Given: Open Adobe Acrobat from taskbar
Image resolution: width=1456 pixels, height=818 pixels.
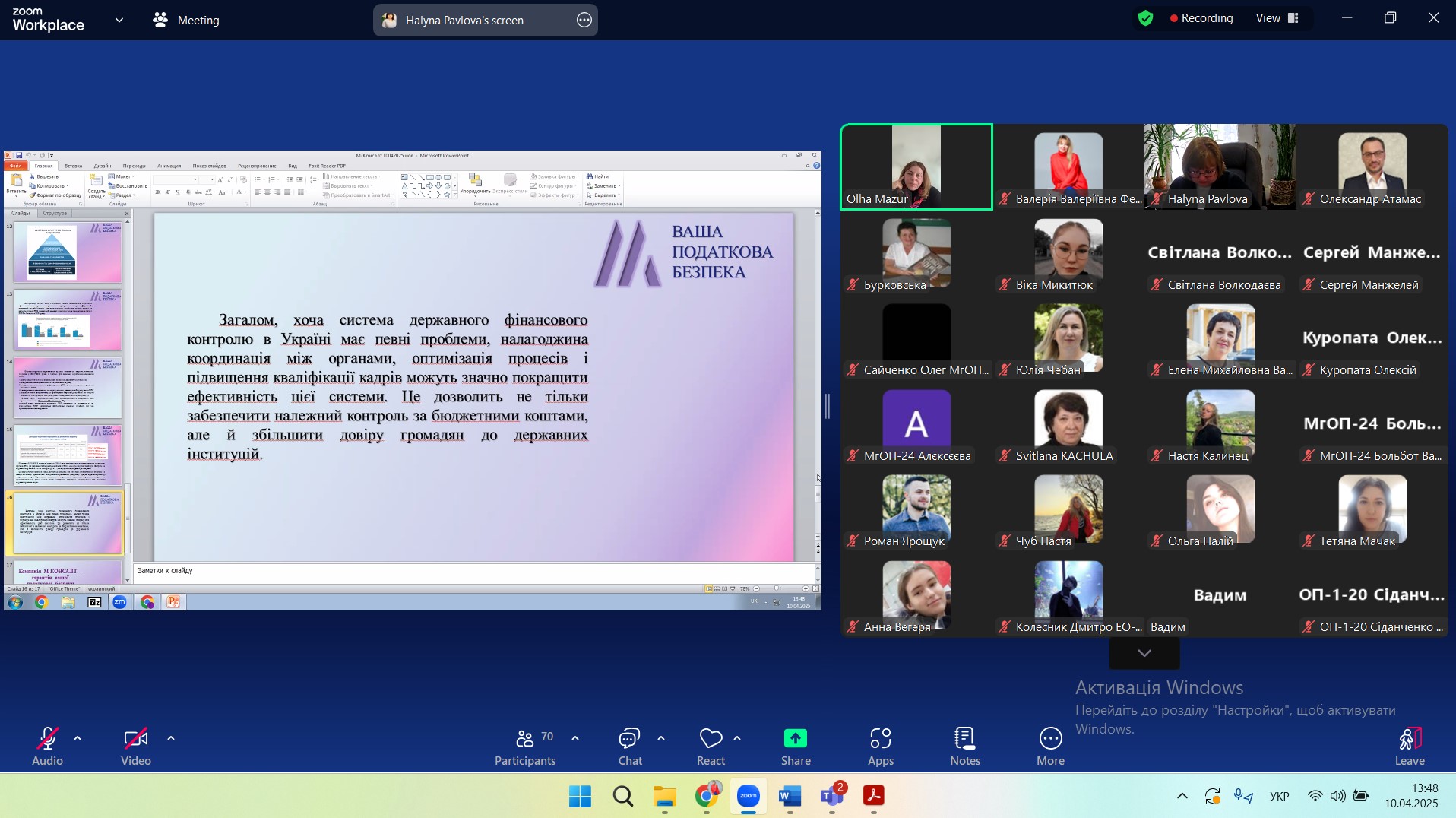Looking at the screenshot, I should [x=874, y=796].
